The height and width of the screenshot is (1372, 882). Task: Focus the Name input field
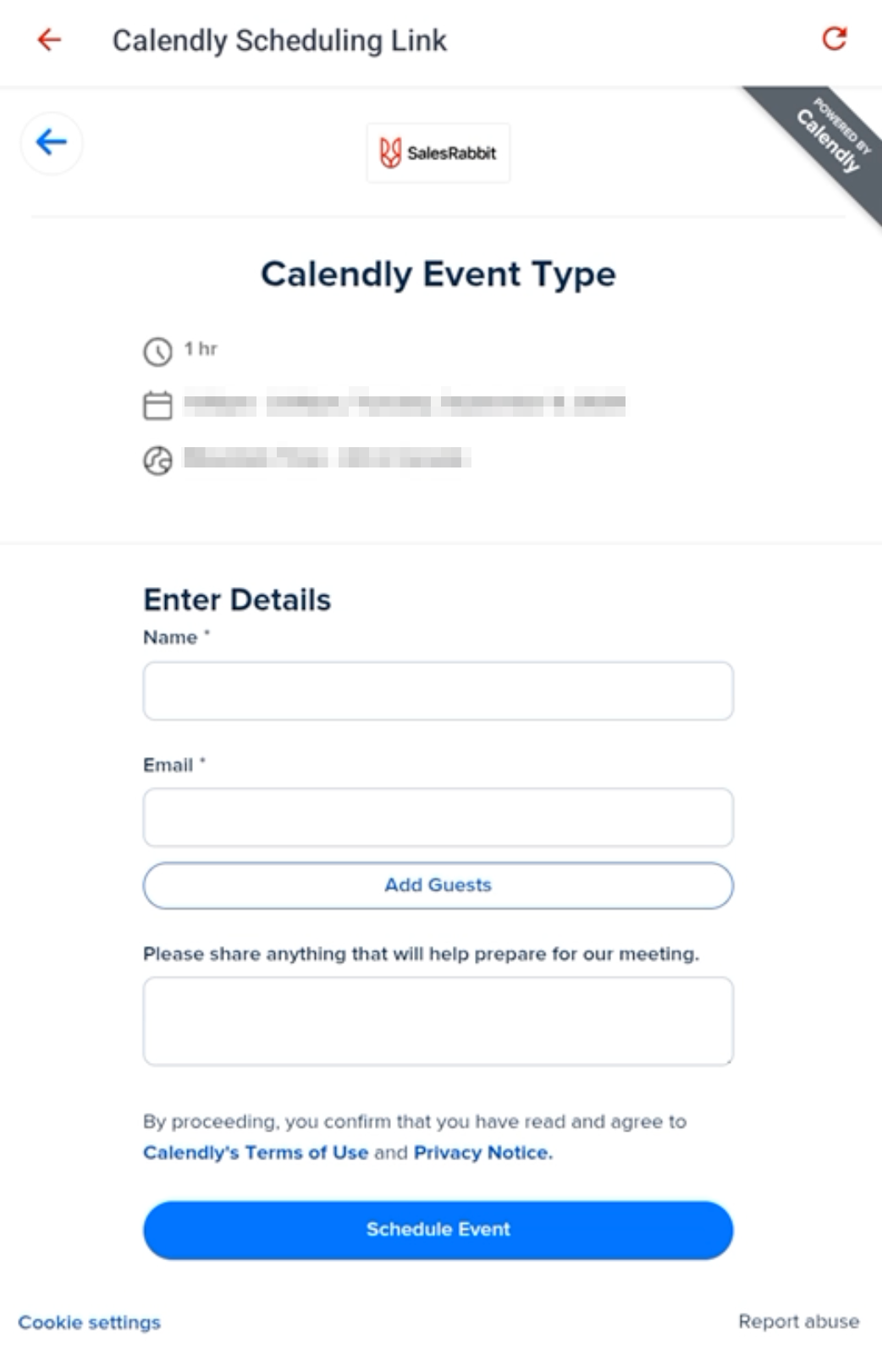click(438, 691)
